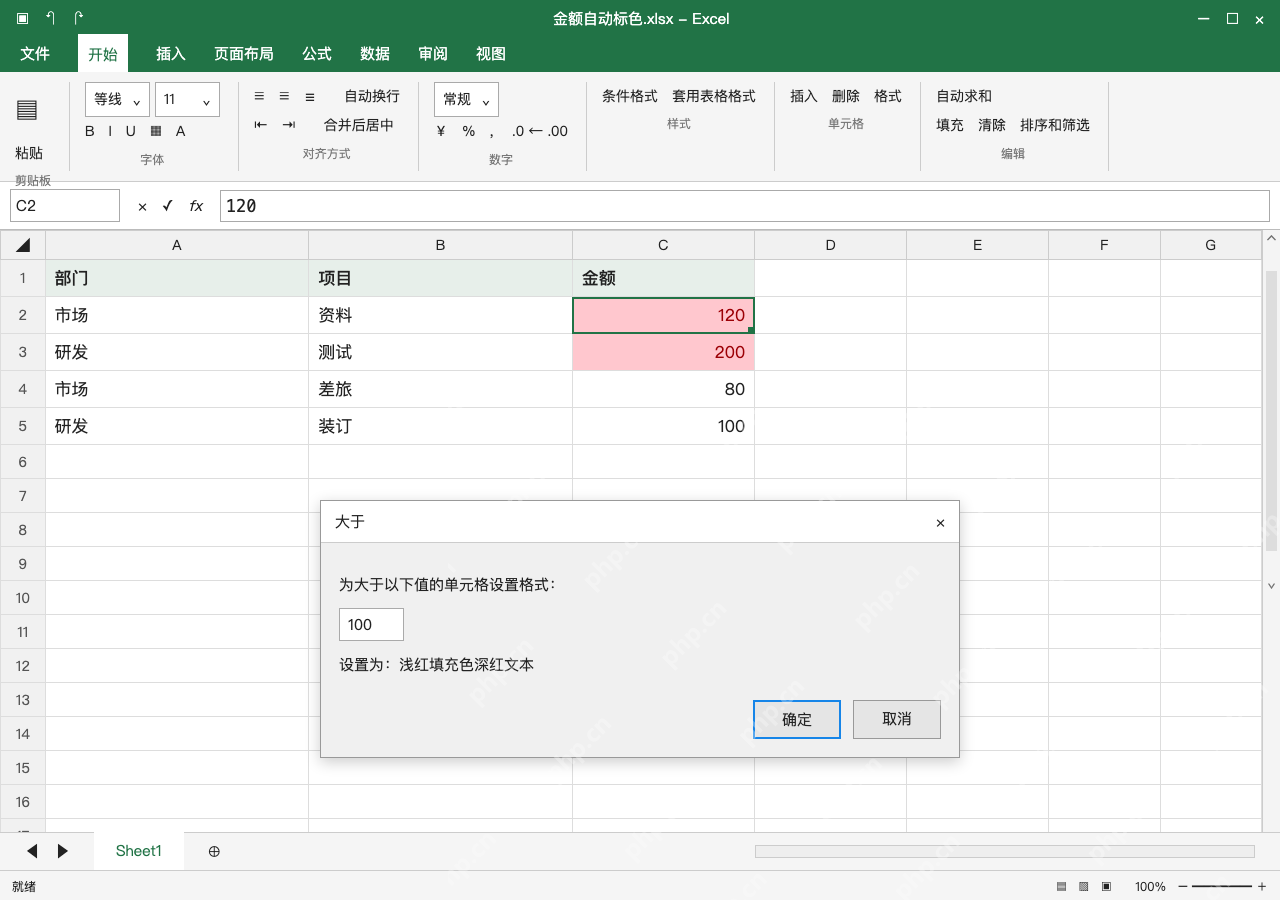Switch to the 插入 ribbon tab
The image size is (1280, 900).
[x=171, y=54]
